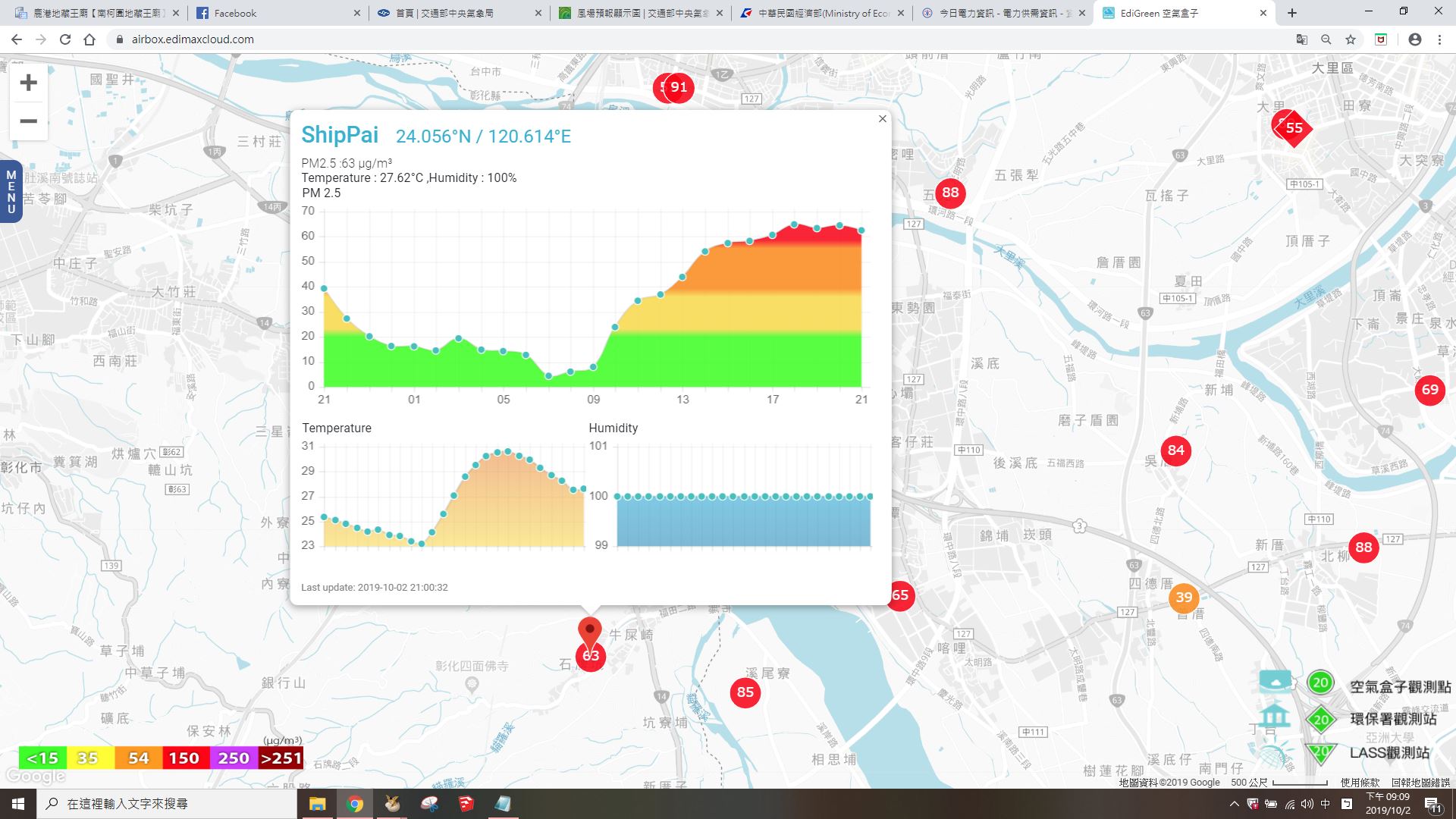Select the 69 sensor marker
The height and width of the screenshot is (819, 1456).
1430,390
